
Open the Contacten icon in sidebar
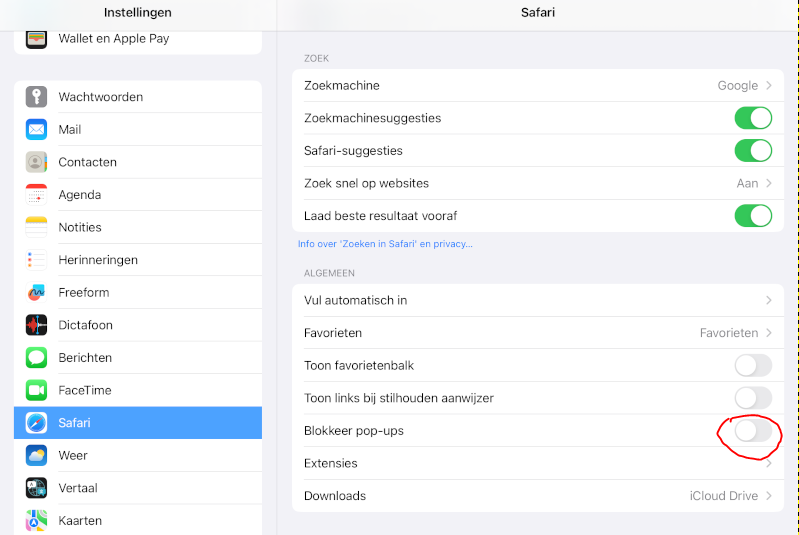point(37,162)
